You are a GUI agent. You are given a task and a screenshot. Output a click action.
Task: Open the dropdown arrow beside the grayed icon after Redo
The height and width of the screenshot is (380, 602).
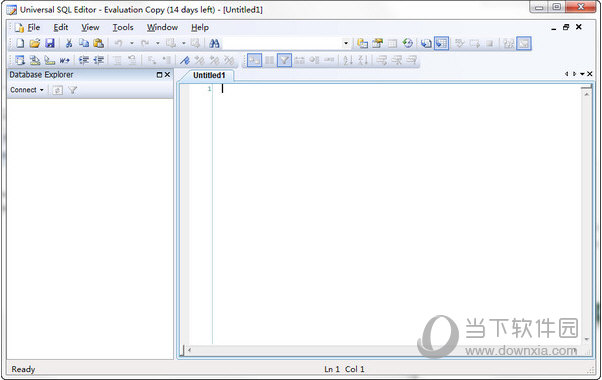click(184, 43)
